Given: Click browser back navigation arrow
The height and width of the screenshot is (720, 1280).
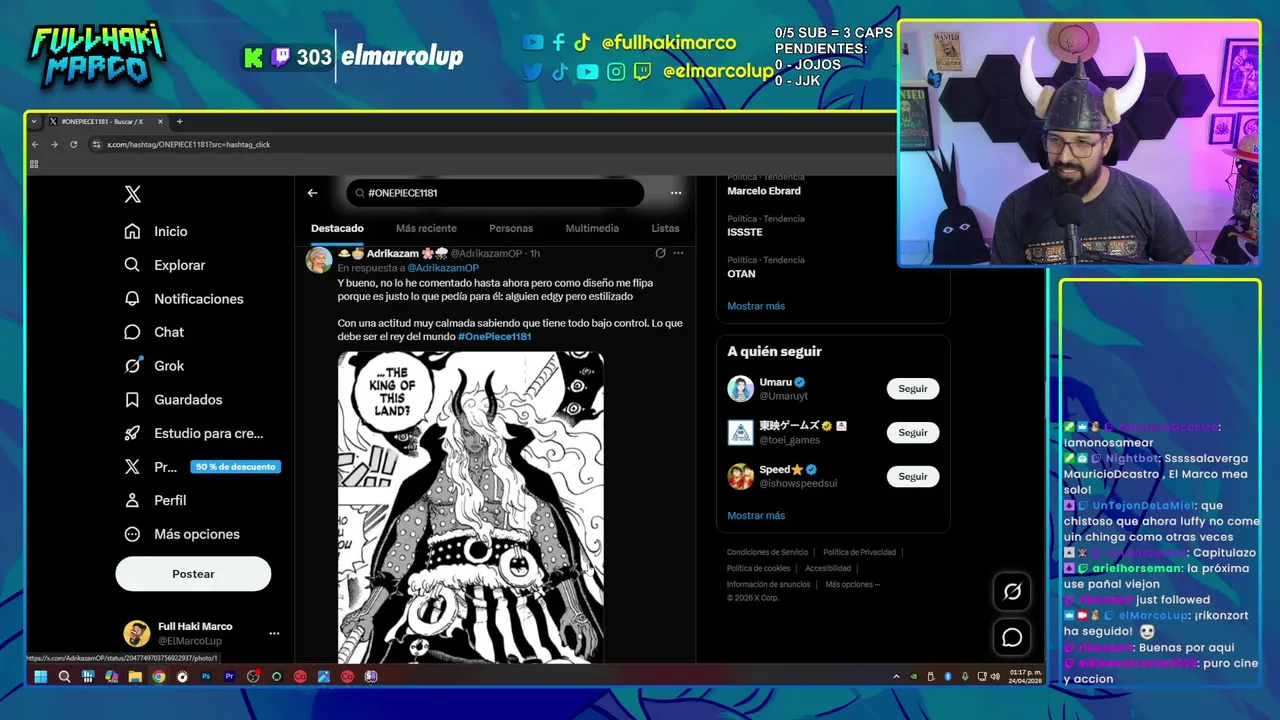Looking at the screenshot, I should pyautogui.click(x=36, y=144).
